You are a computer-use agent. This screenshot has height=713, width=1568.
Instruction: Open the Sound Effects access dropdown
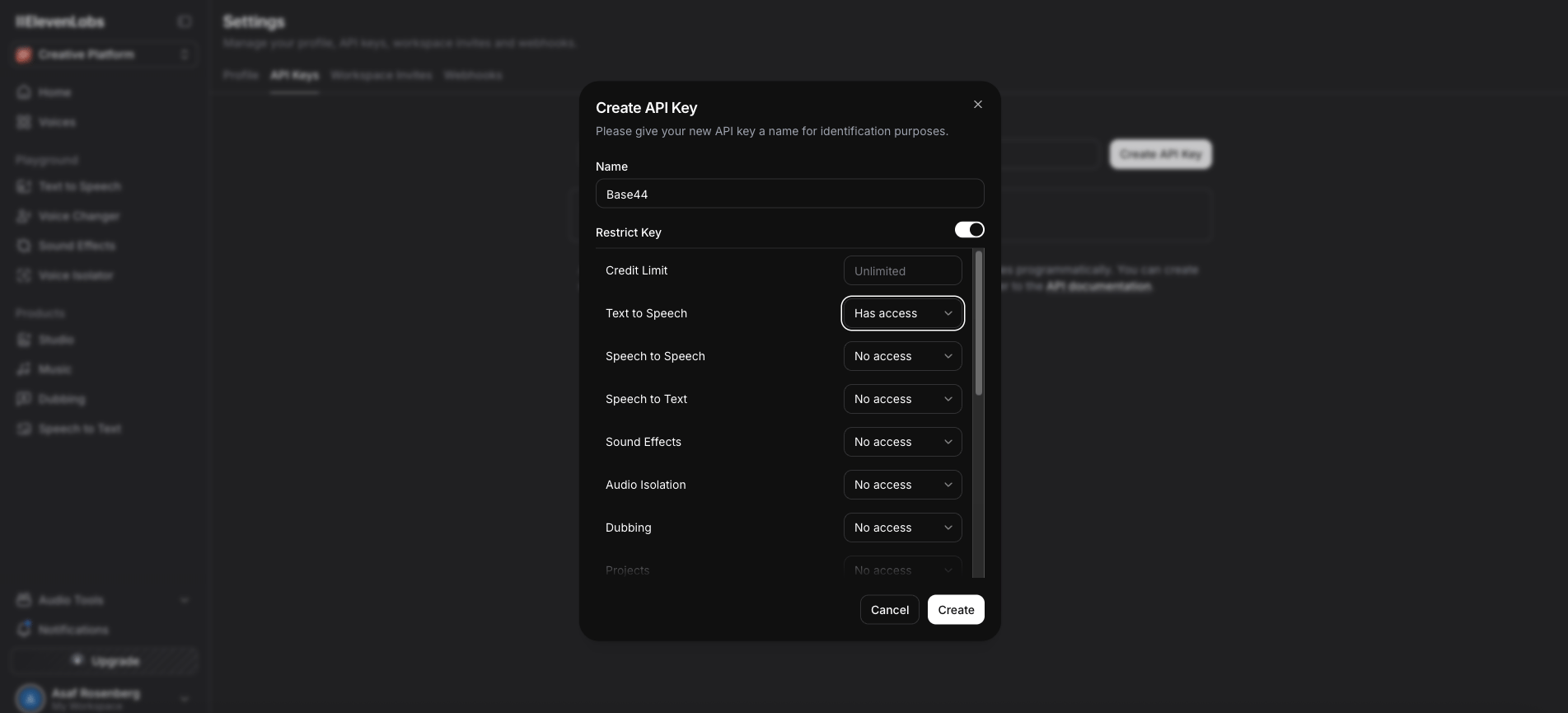(902, 442)
